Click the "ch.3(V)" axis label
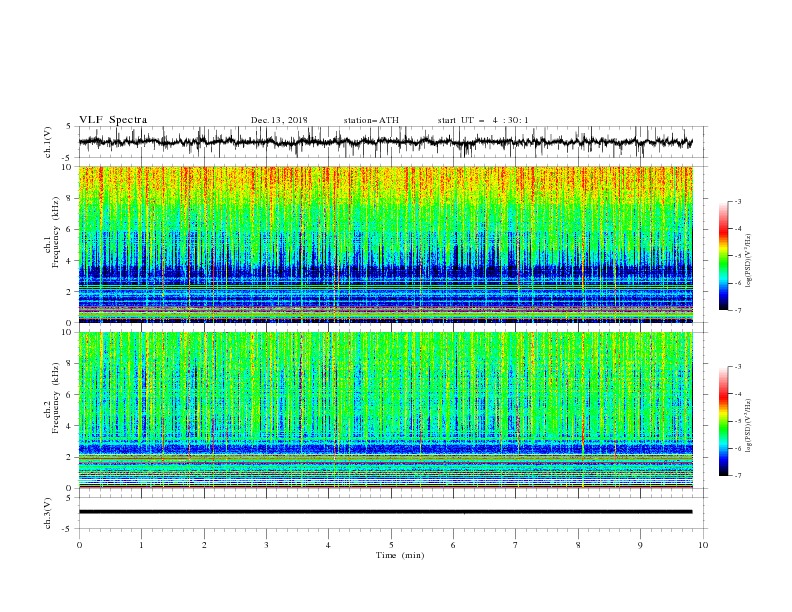Image resolution: width=792 pixels, height=612 pixels. [48, 513]
